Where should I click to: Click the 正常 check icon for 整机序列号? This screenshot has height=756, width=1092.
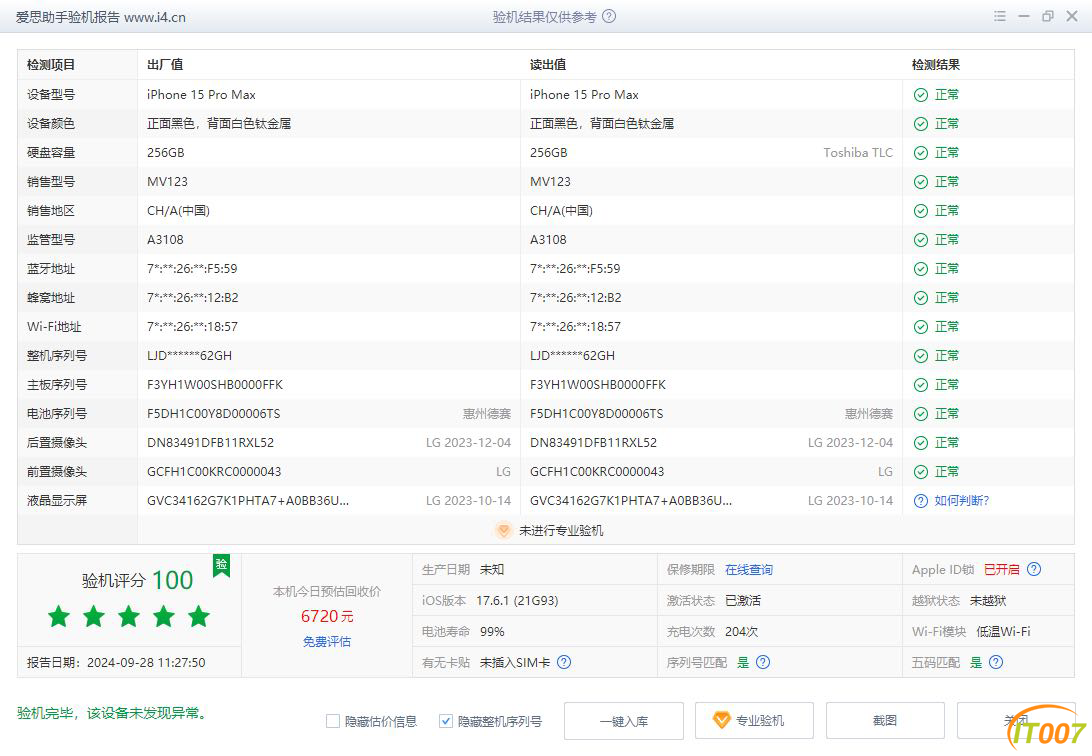coord(921,356)
